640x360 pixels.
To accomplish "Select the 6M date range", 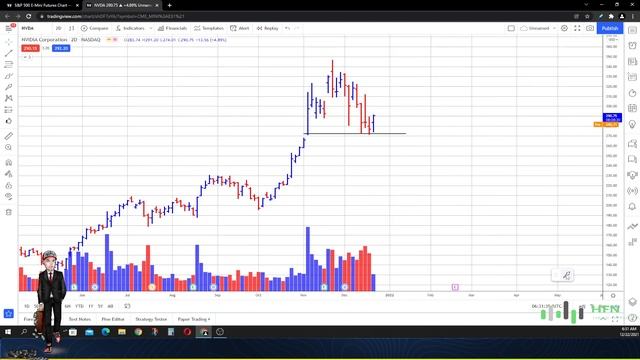I will pos(68,306).
